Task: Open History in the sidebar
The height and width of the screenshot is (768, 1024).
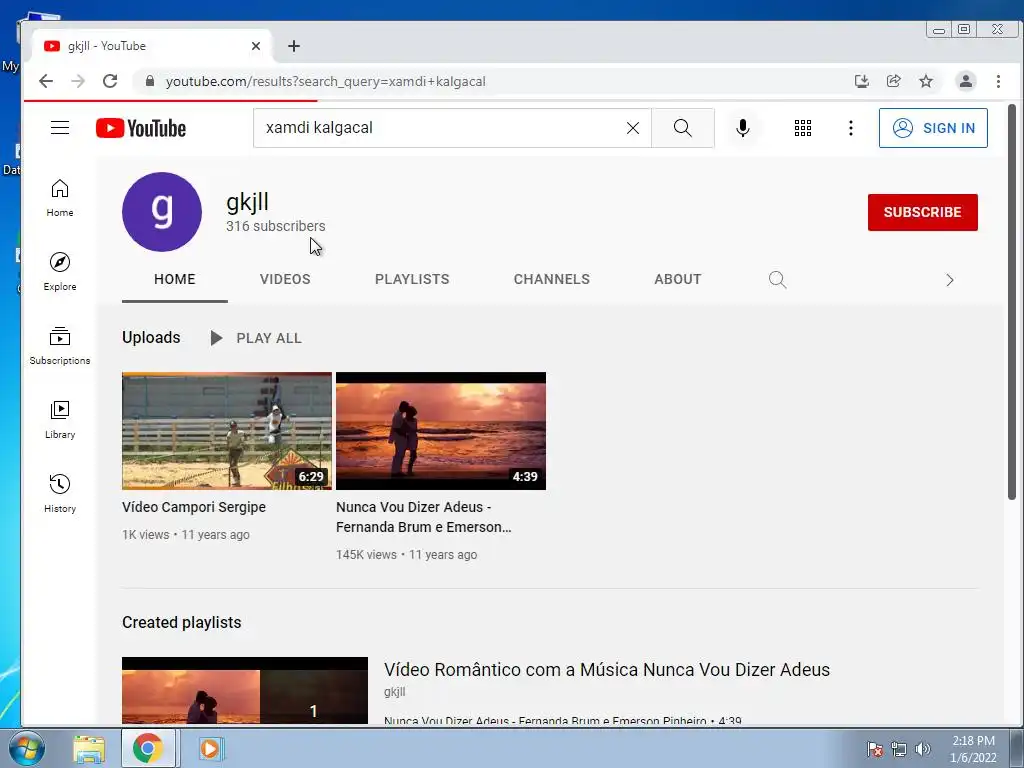Action: coord(60,493)
